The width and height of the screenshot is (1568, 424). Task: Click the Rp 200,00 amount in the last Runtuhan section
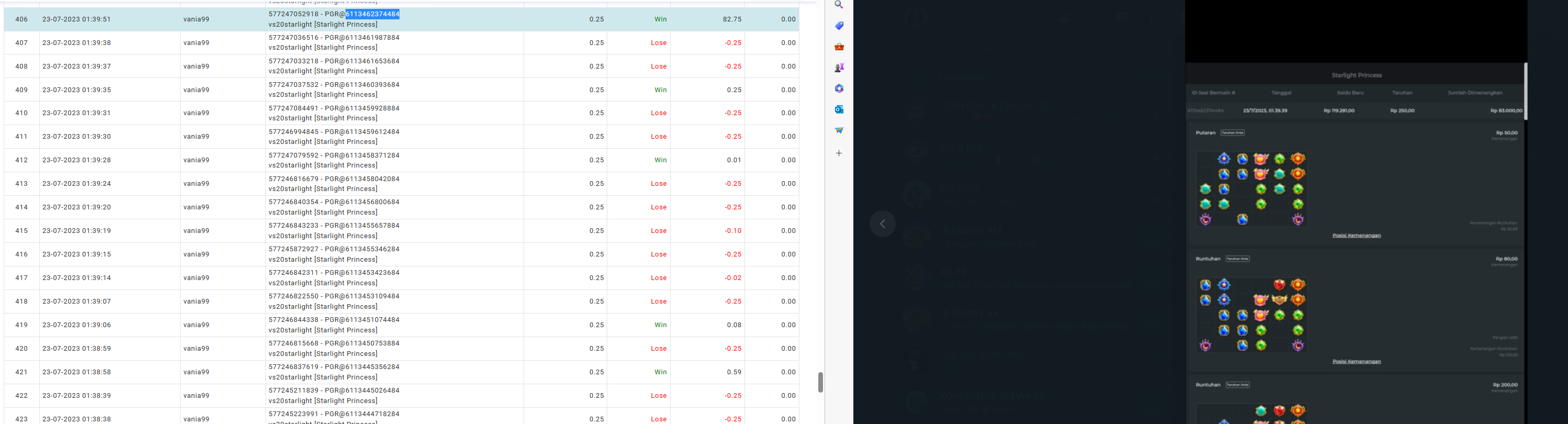(x=1505, y=385)
